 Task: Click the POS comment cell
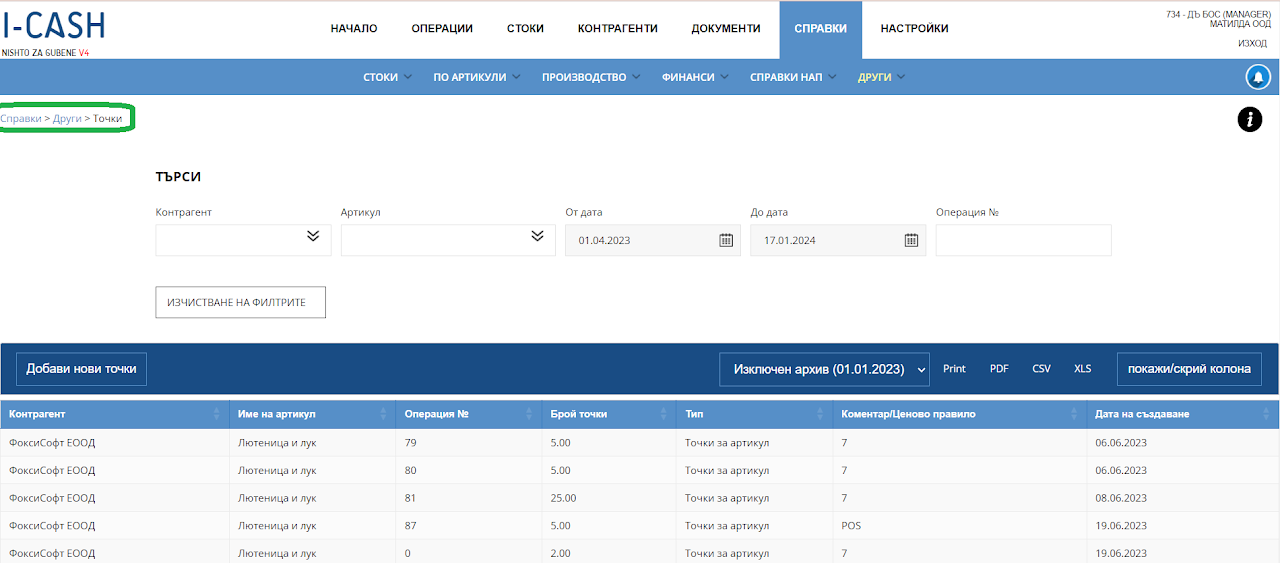point(960,526)
